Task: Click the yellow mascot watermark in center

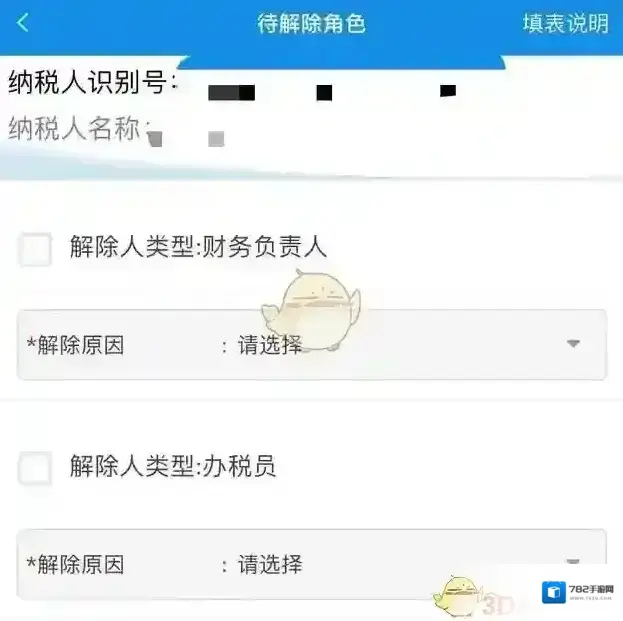Action: coord(312,311)
